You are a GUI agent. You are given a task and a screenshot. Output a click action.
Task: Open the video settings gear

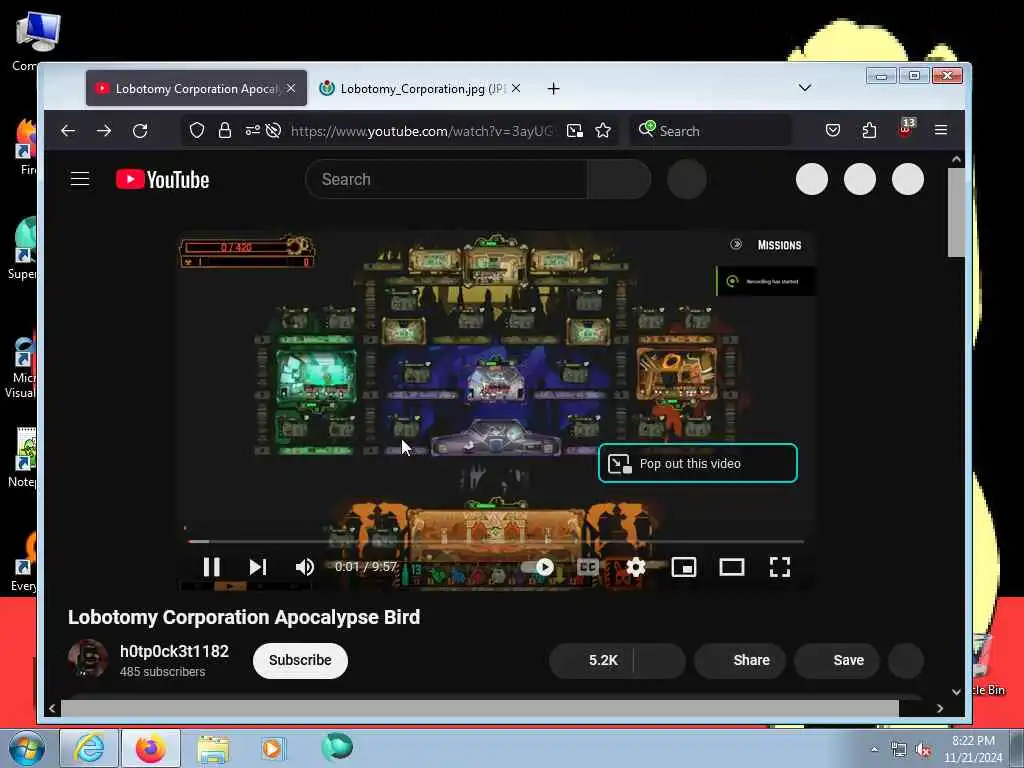[635, 567]
